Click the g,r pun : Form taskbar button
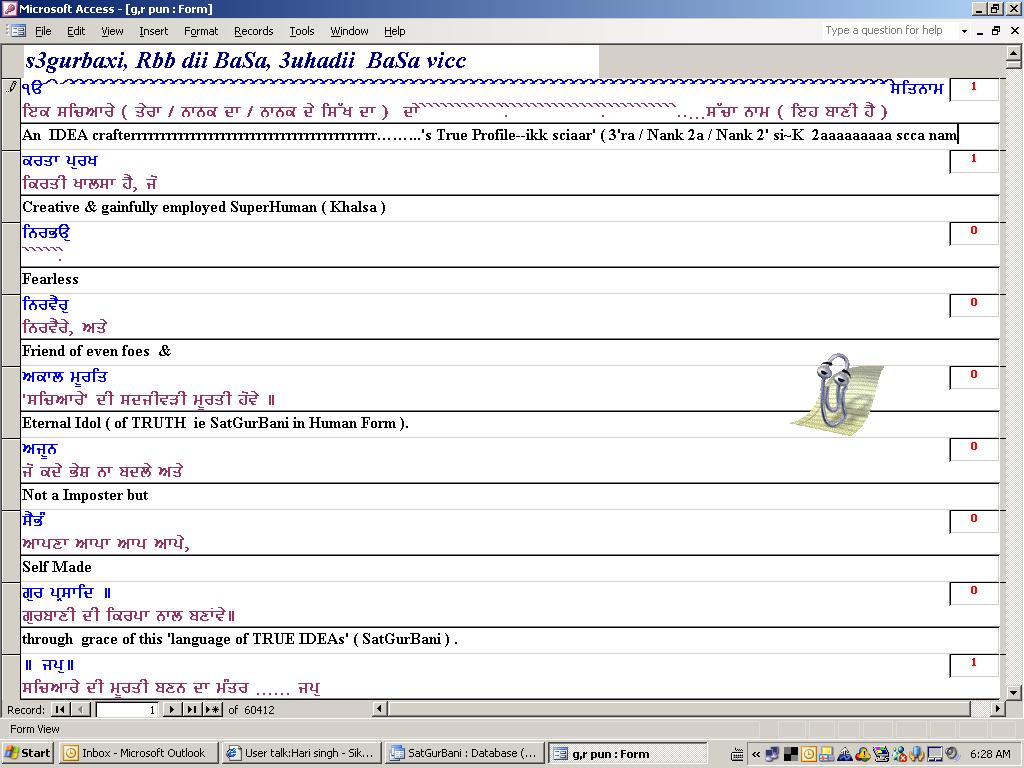The width and height of the screenshot is (1024, 768). 628,753
